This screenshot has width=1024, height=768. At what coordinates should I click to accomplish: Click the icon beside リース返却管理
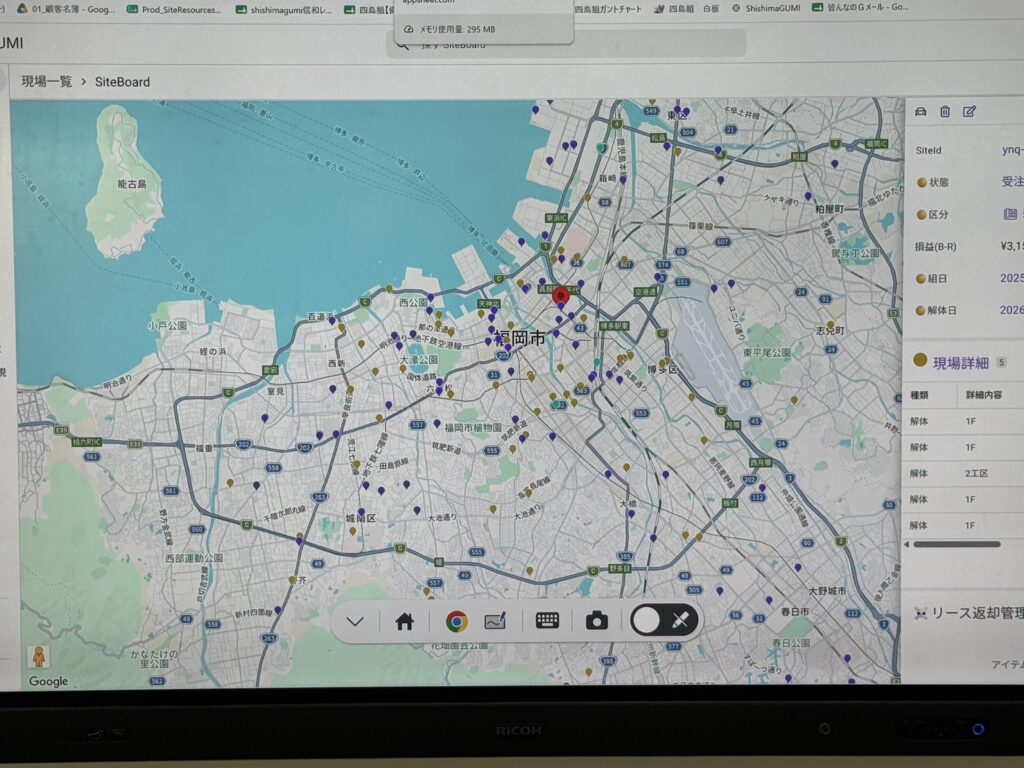coord(920,614)
